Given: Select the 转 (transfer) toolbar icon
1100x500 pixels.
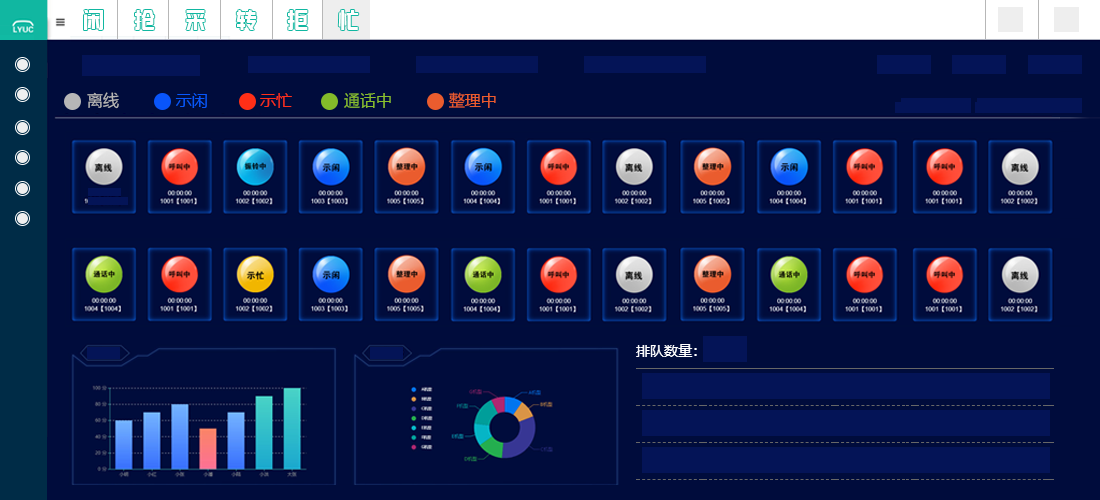Looking at the screenshot, I should tap(246, 20).
